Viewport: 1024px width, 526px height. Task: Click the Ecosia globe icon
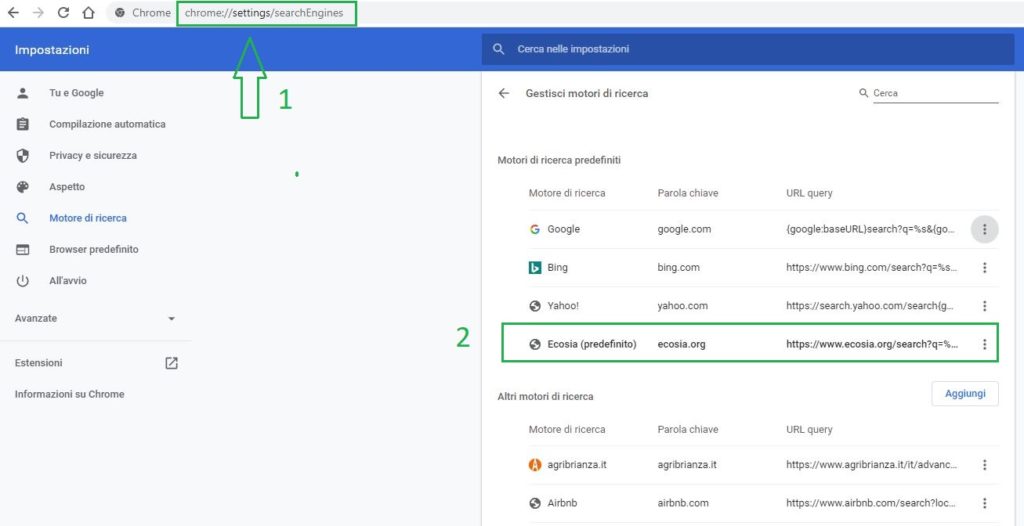(x=535, y=344)
